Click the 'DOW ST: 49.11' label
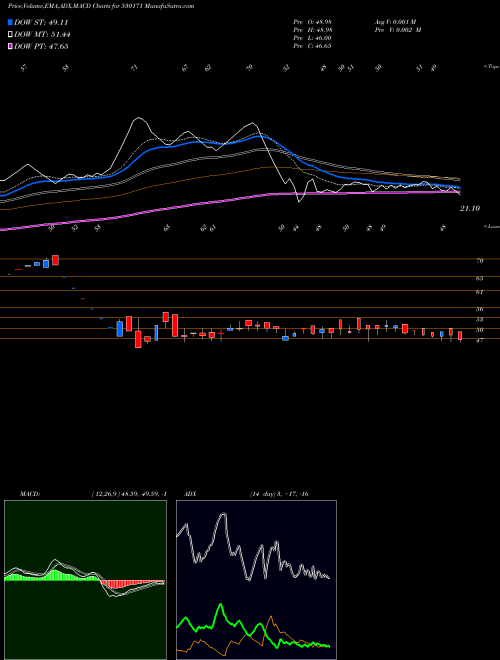Image resolution: width=500 pixels, height=660 pixels. click(41, 22)
